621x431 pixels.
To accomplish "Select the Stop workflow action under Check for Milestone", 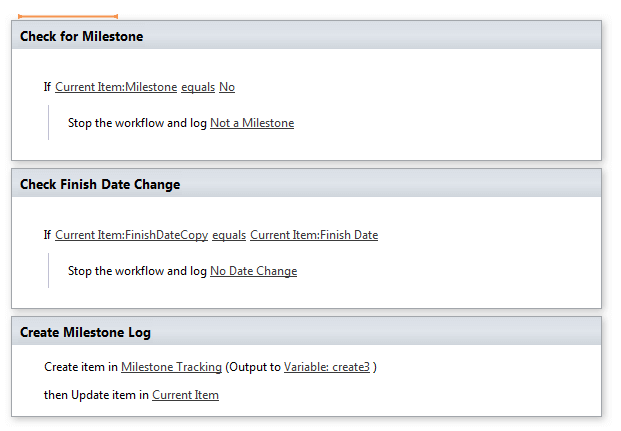I will coord(137,123).
